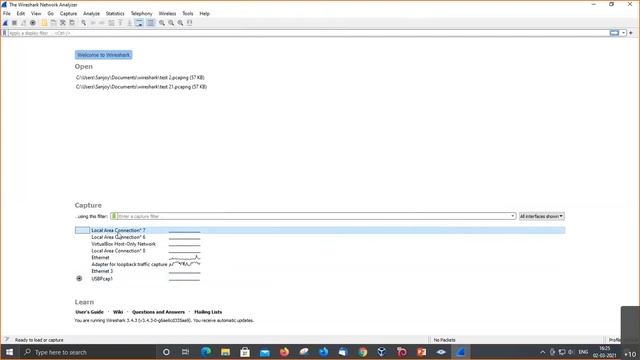
Task: Select VirtualBox Host-Only Network interface
Action: coord(320,244)
